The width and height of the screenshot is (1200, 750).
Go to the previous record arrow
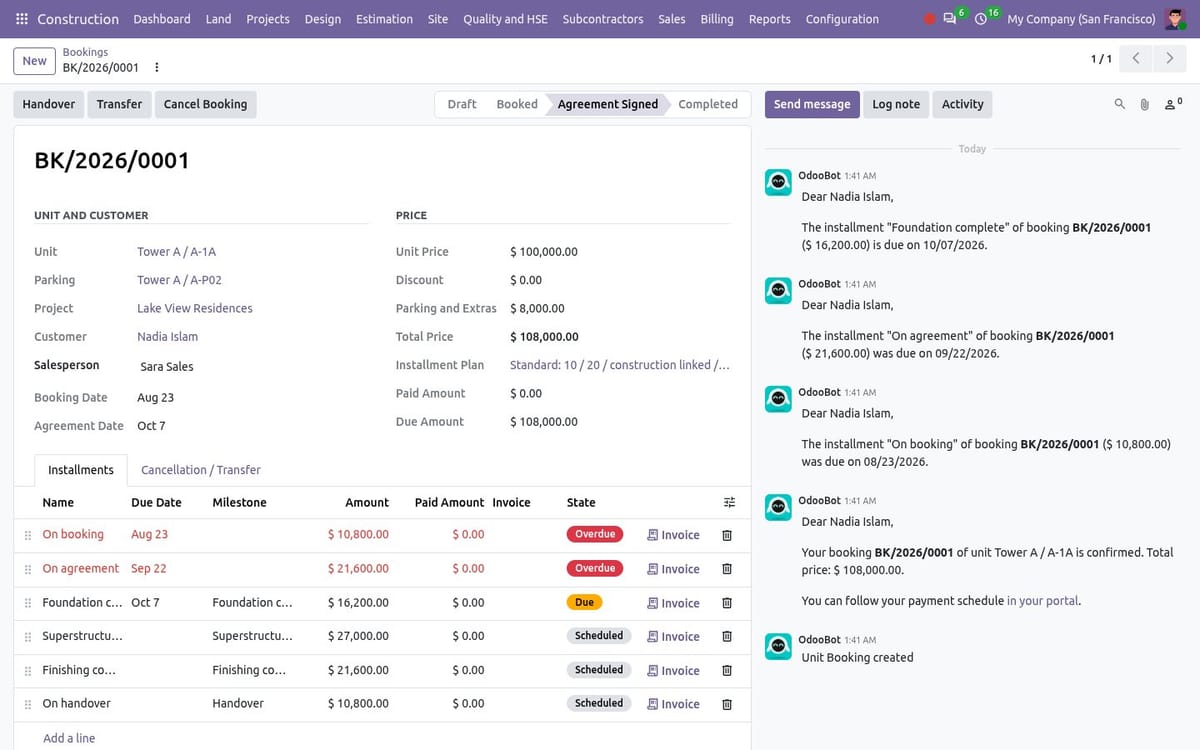click(x=1135, y=58)
